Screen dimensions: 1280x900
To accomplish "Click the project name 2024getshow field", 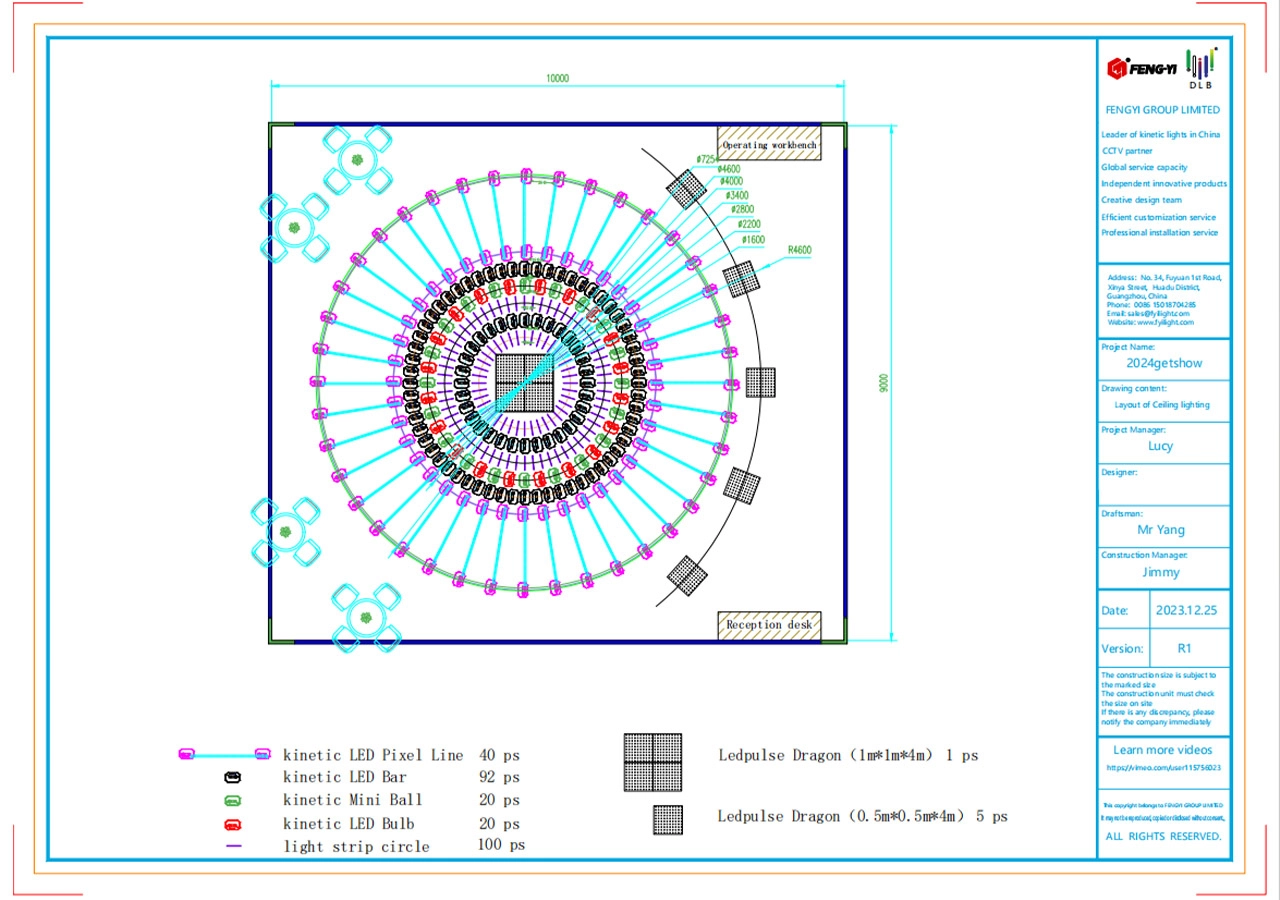I will coord(1163,363).
